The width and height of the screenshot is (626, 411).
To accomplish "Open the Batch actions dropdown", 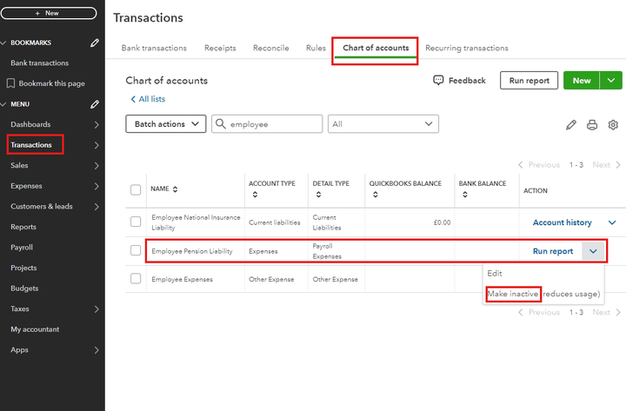I will 165,124.
